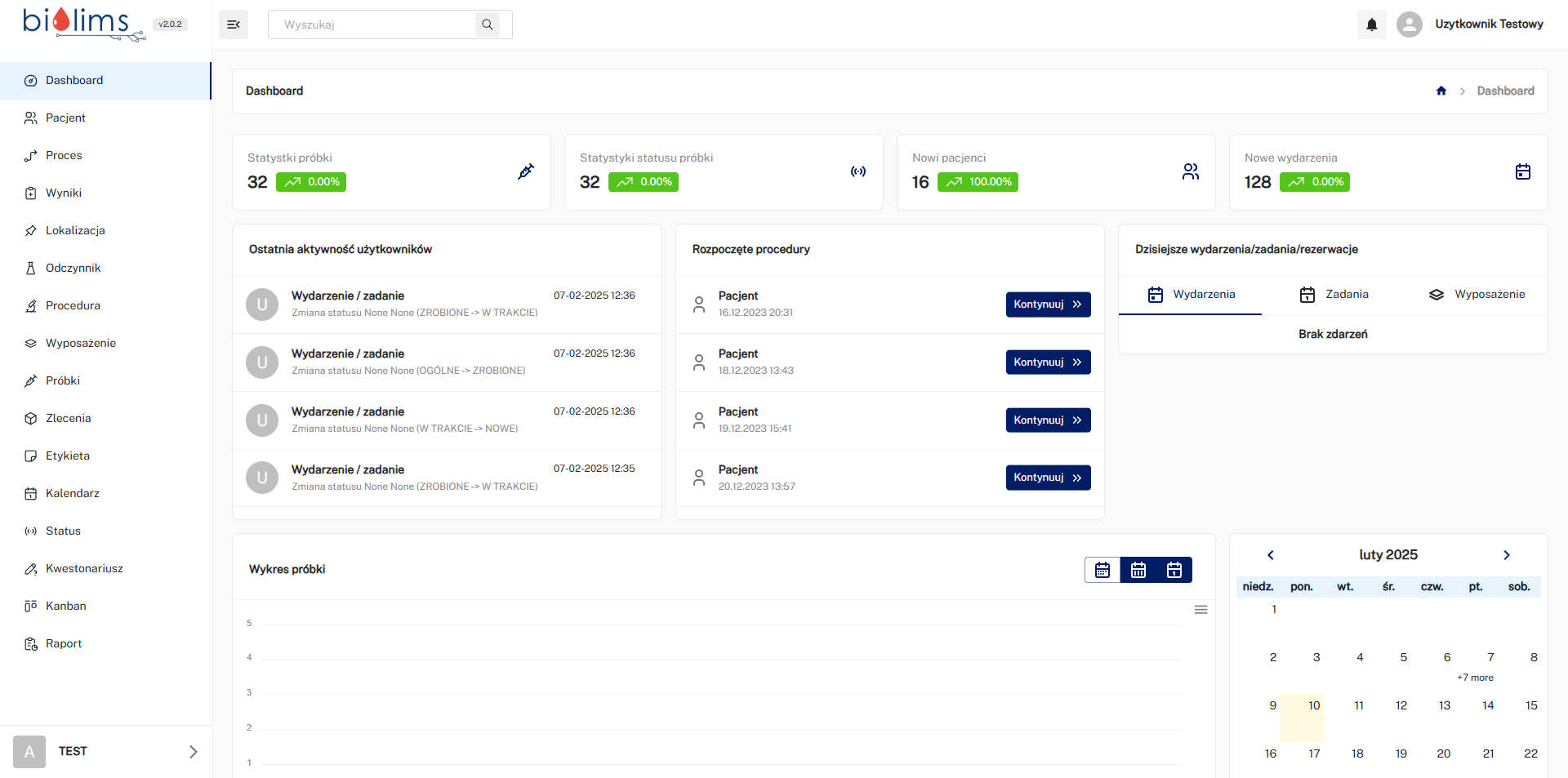1568x778 pixels.
Task: Click activity 'ZROBIONE -> W TRAKCIE' at 12:36
Action: click(x=447, y=305)
